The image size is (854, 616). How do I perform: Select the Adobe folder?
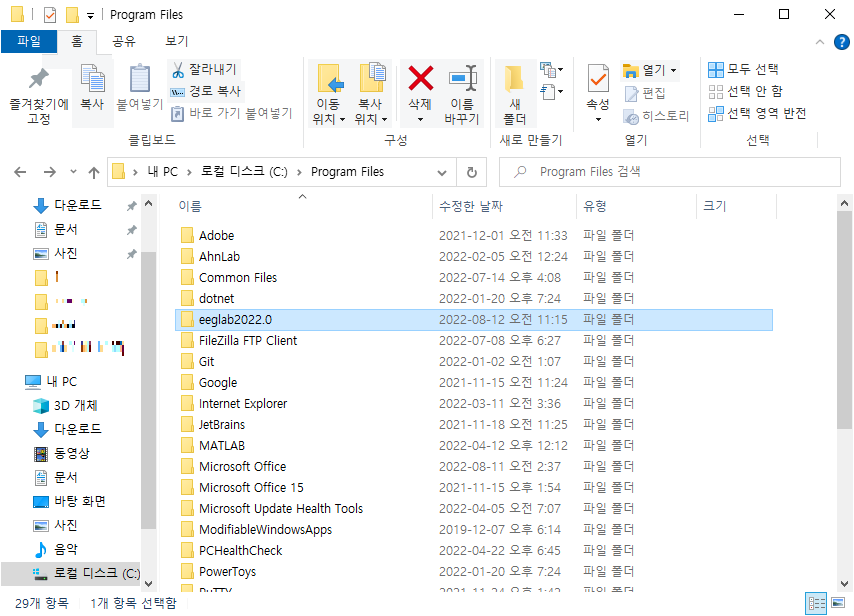[x=474, y=236]
